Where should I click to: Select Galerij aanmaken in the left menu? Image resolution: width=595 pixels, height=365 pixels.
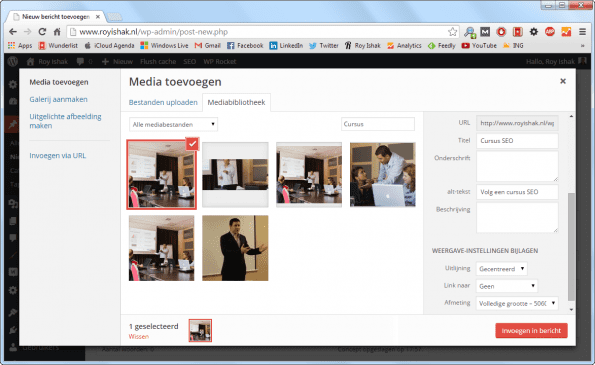[58, 99]
